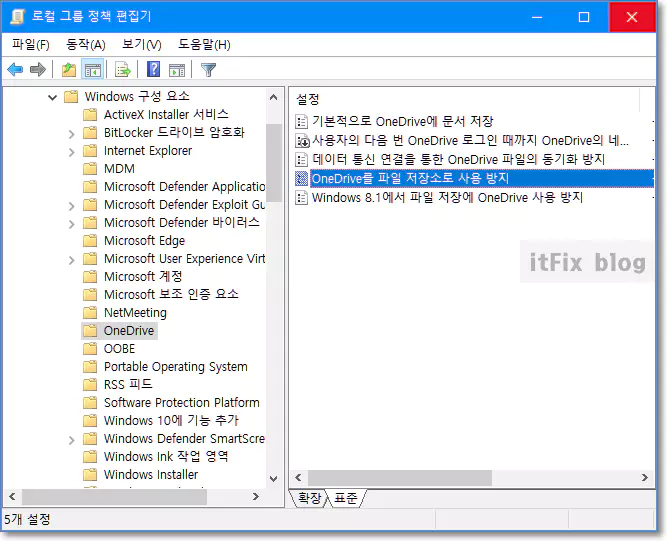Open the 파일(F) menu
667x541 pixels.
pos(31,44)
